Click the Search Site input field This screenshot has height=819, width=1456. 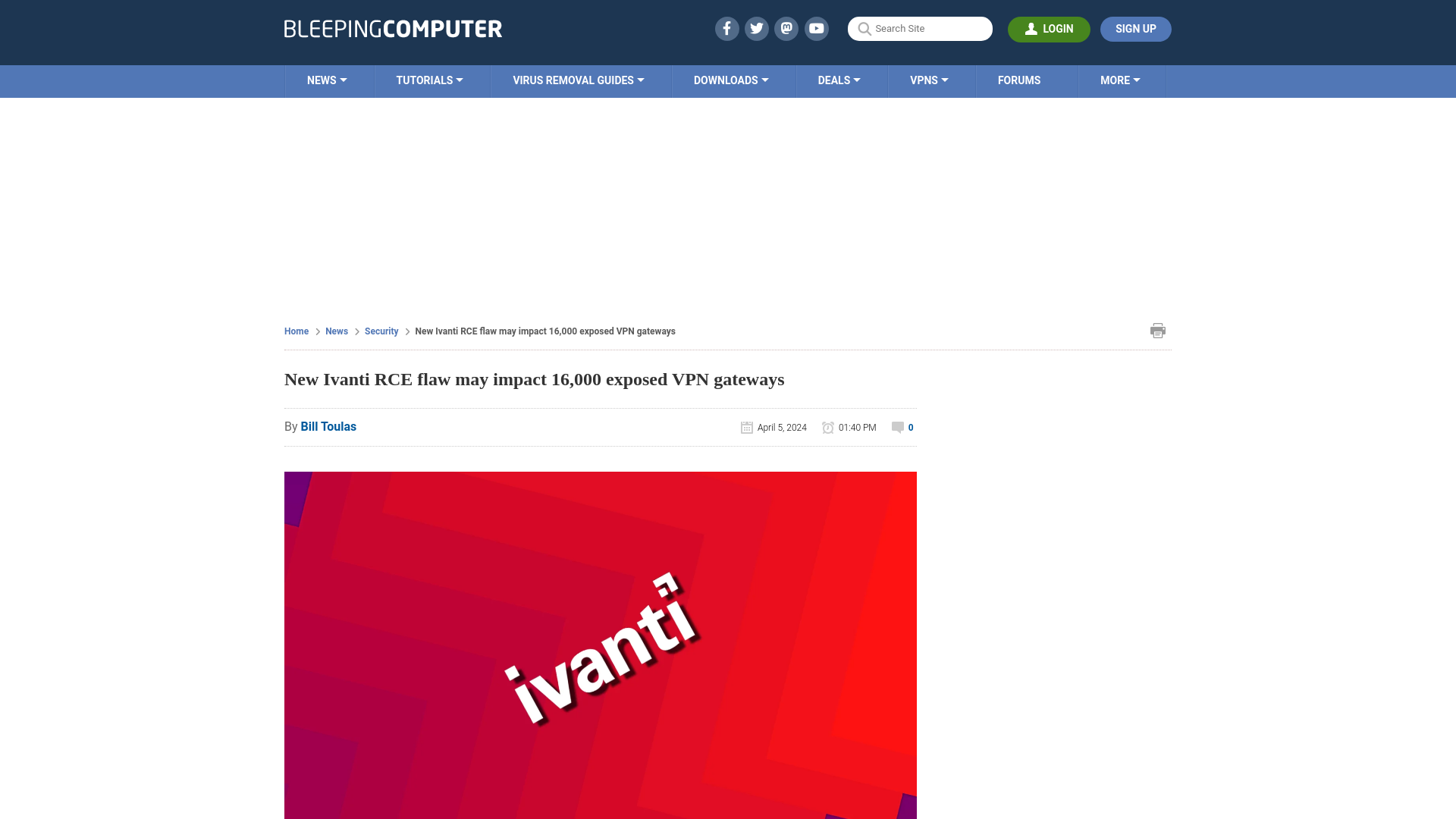click(x=920, y=29)
